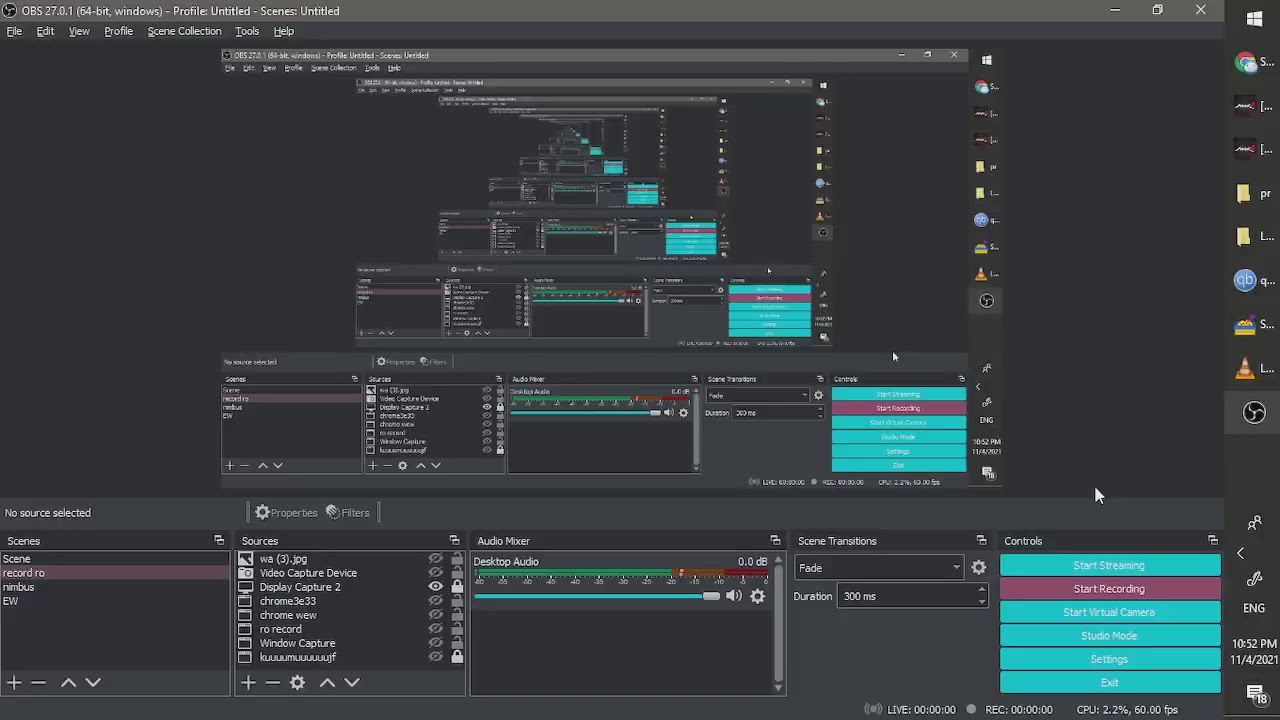The width and height of the screenshot is (1280, 720).
Task: Select the kuuuumuuuuuujf source row
Action: pyautogui.click(x=350, y=657)
